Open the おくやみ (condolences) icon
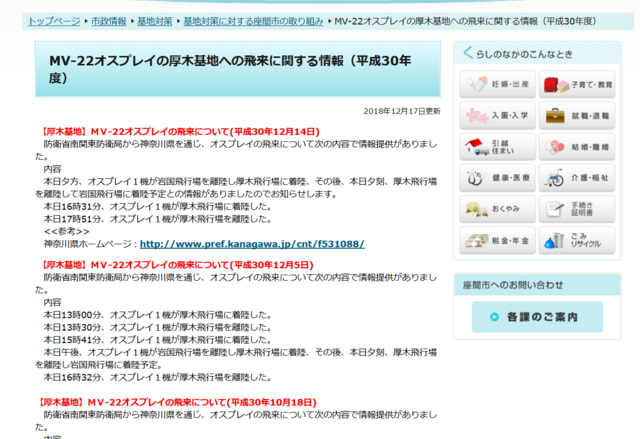 pyautogui.click(x=497, y=210)
